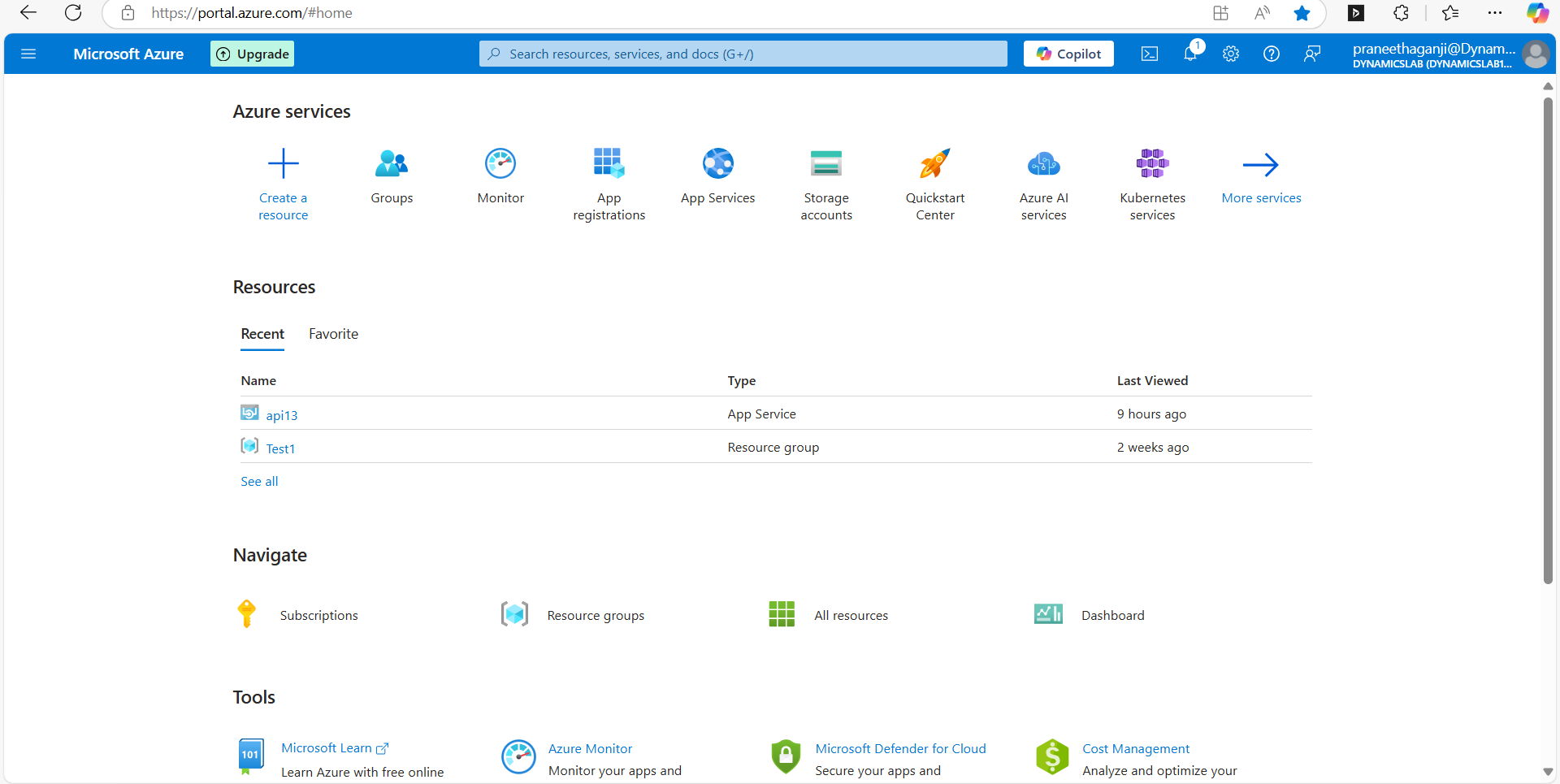Click the Help question mark icon
This screenshot has height=784, width=1560.
pos(1272,54)
